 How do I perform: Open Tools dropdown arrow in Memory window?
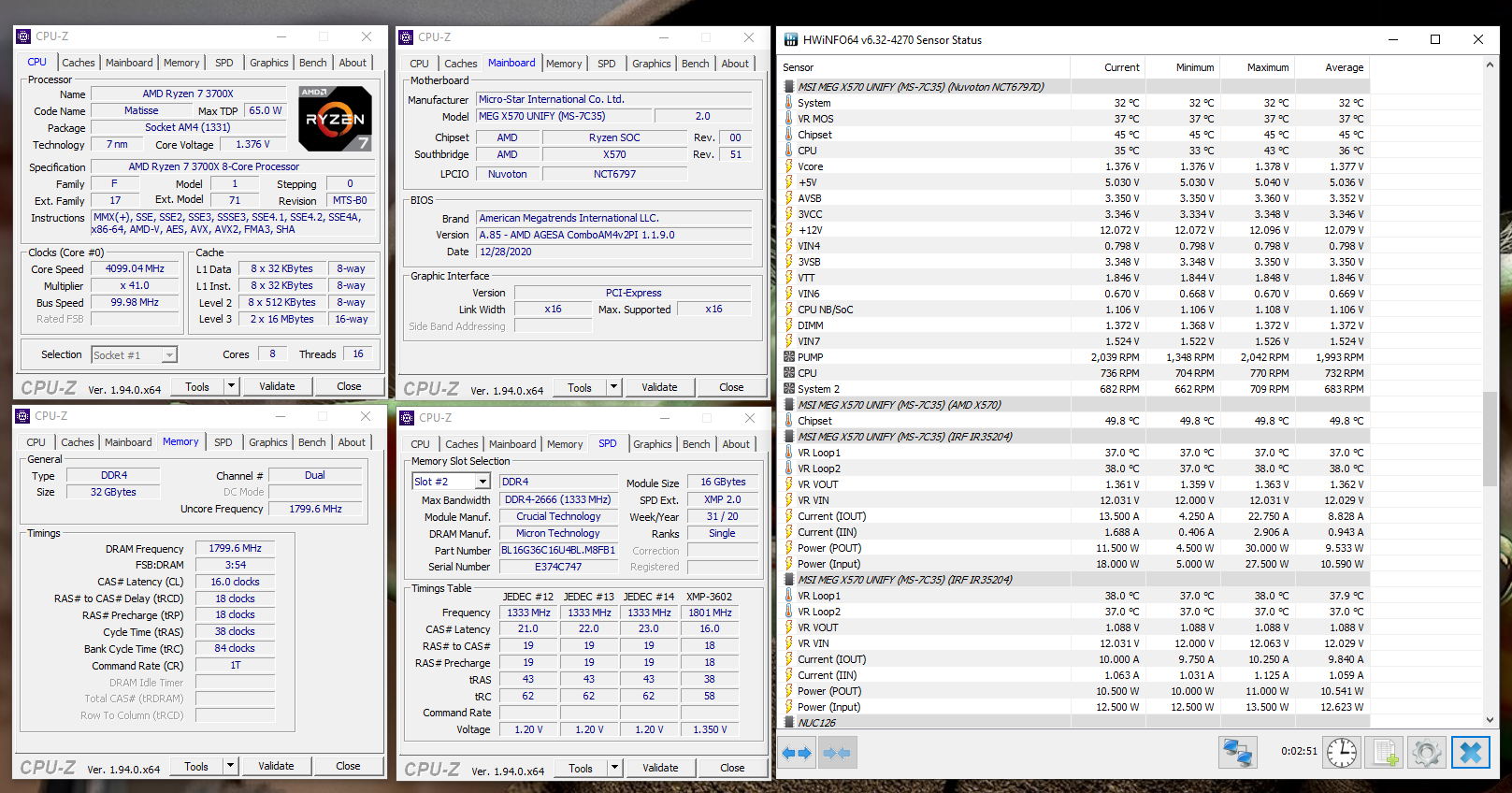tap(230, 766)
